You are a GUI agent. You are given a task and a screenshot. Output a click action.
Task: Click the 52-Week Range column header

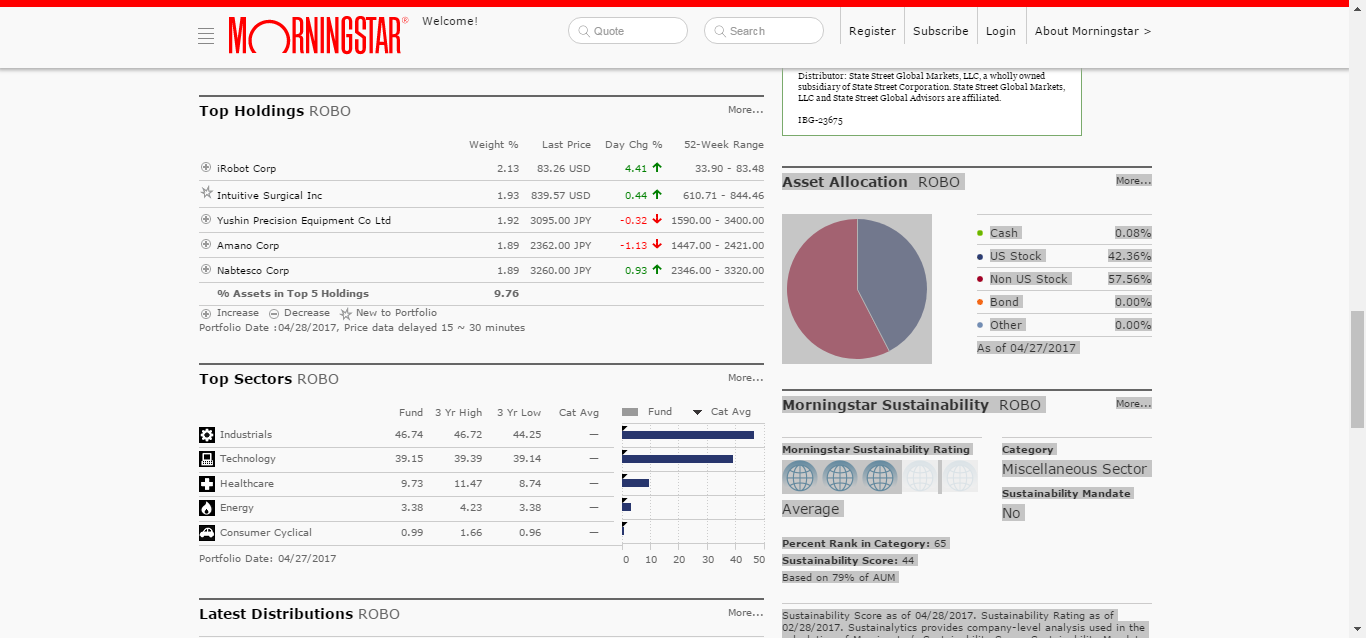[724, 145]
